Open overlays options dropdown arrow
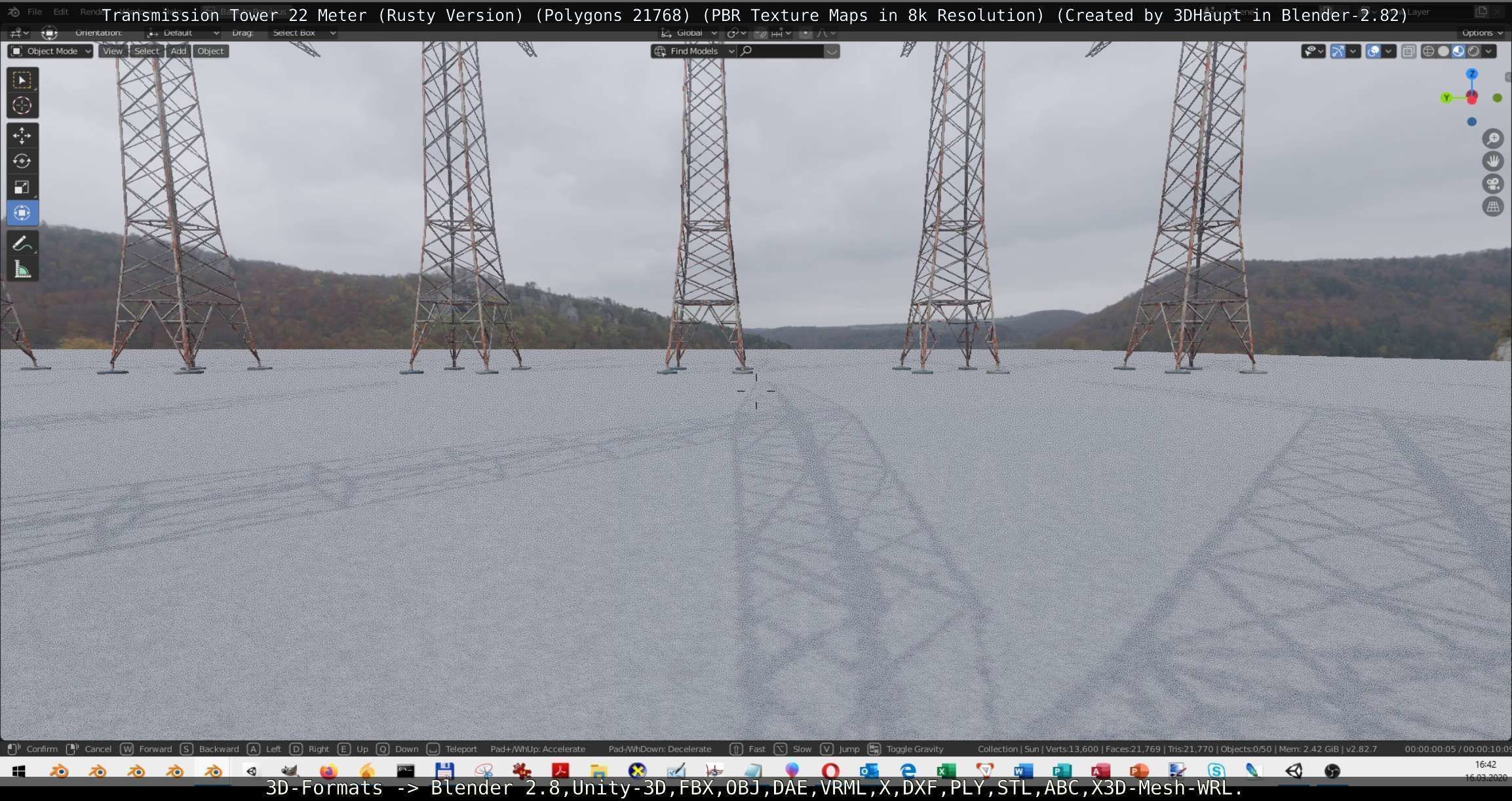Viewport: 1512px width, 801px height. point(1388,51)
